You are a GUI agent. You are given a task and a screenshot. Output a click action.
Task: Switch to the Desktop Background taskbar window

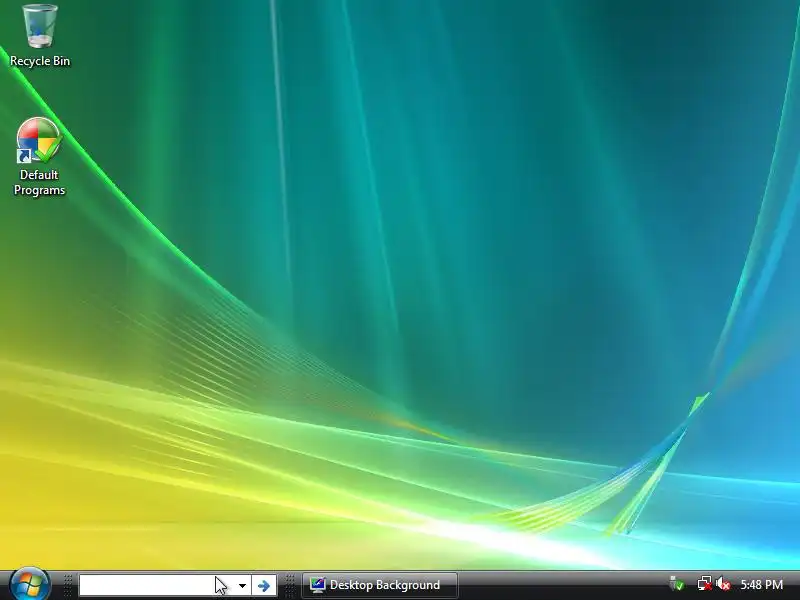pos(380,585)
